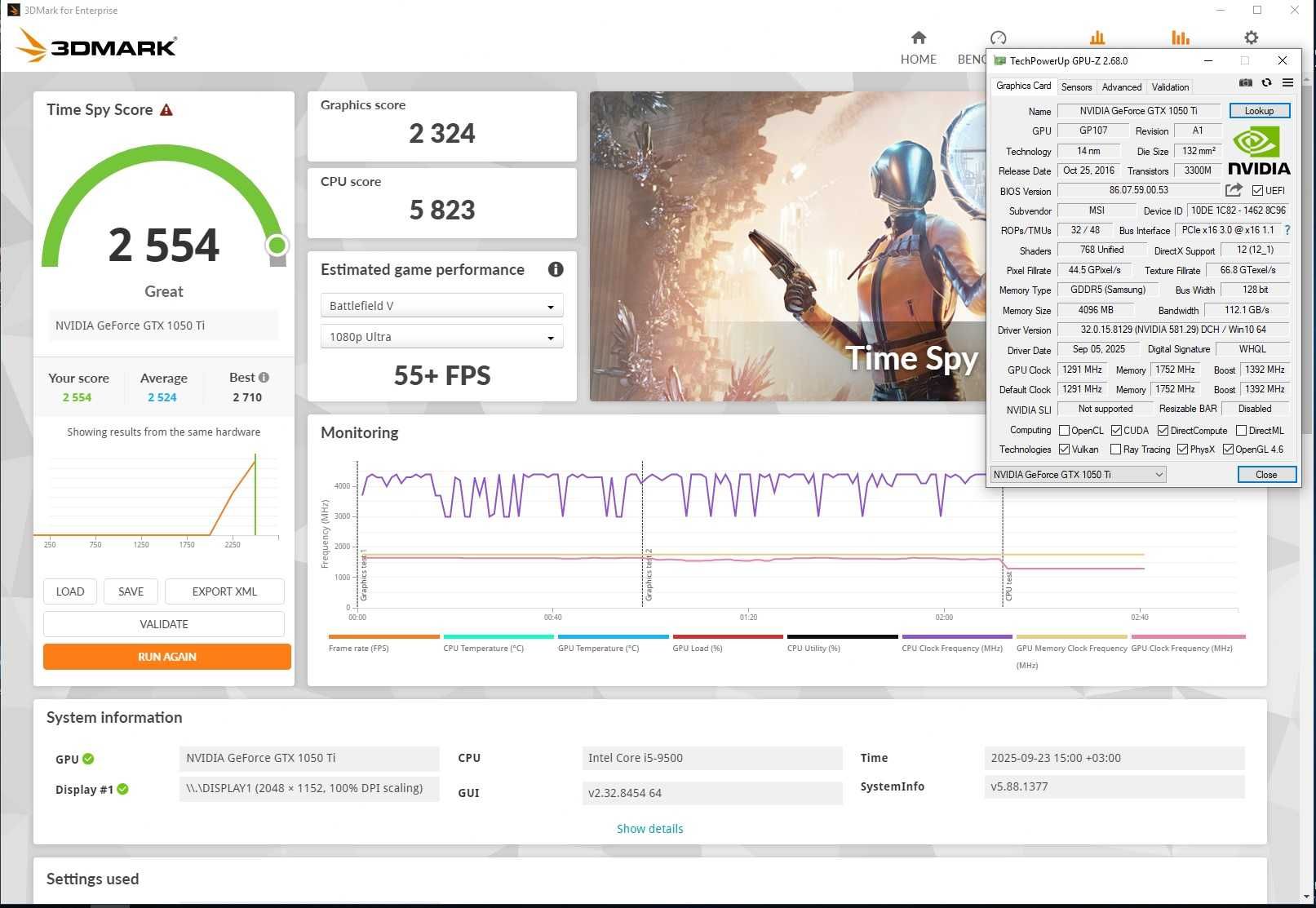Image resolution: width=1316 pixels, height=908 pixels.
Task: Click the GPU-Z BIOS Version value 86.07.59.00.53
Action: click(1139, 190)
